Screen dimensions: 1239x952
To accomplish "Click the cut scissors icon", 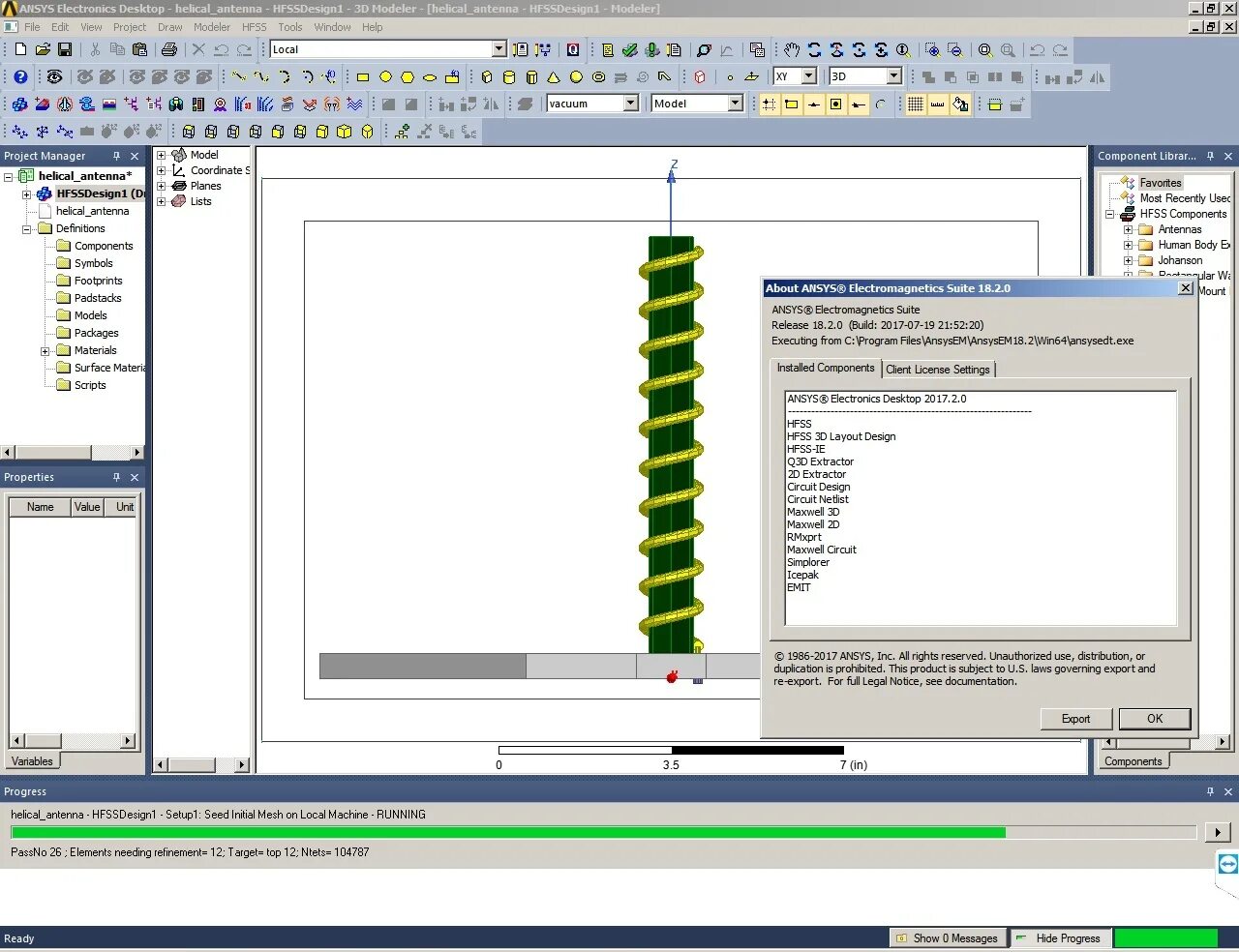I will [x=95, y=49].
